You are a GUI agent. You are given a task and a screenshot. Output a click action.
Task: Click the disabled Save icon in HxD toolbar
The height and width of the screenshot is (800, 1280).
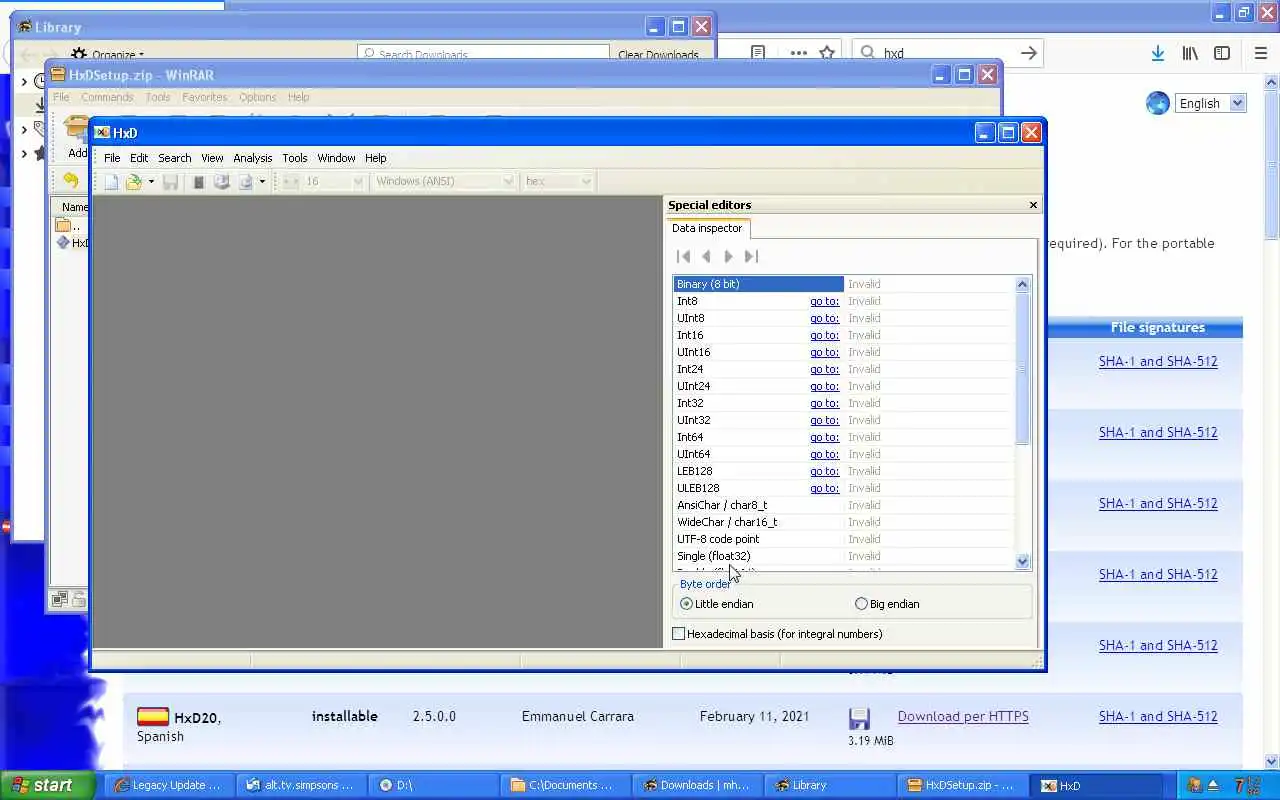[171, 182]
